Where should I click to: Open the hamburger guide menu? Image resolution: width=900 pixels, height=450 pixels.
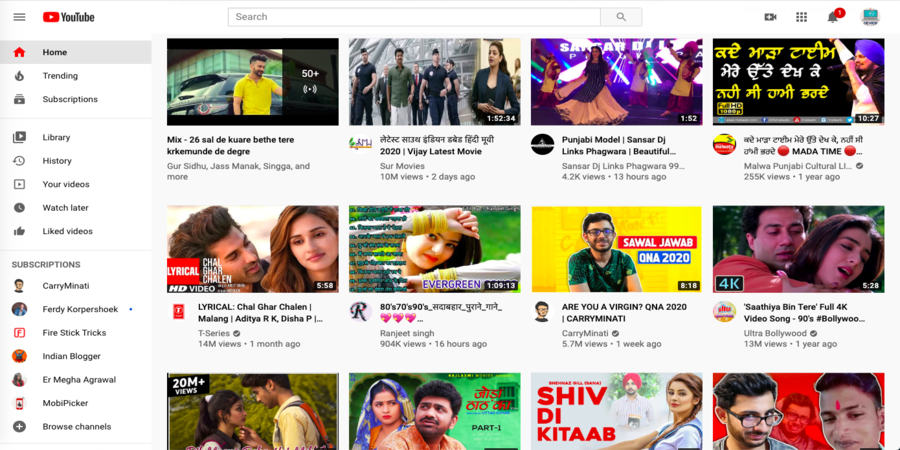[20, 17]
